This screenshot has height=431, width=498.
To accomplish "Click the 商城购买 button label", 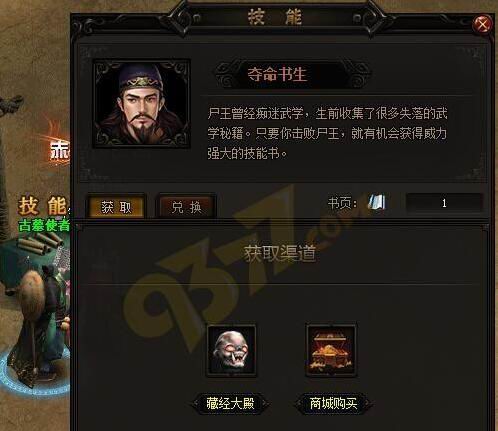I will 333,403.
